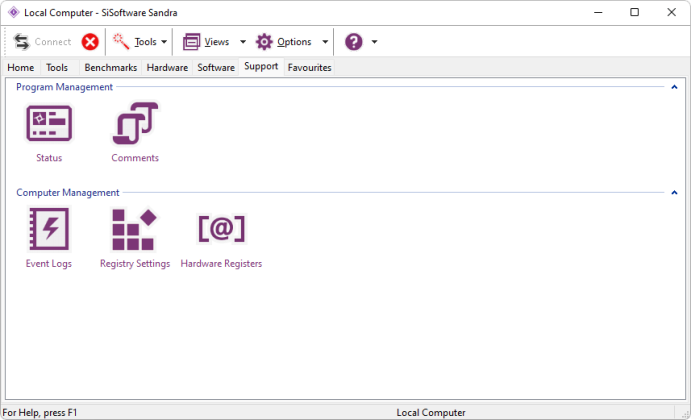This screenshot has width=691, height=420.
Task: Switch to the Software tab
Action: [216, 67]
